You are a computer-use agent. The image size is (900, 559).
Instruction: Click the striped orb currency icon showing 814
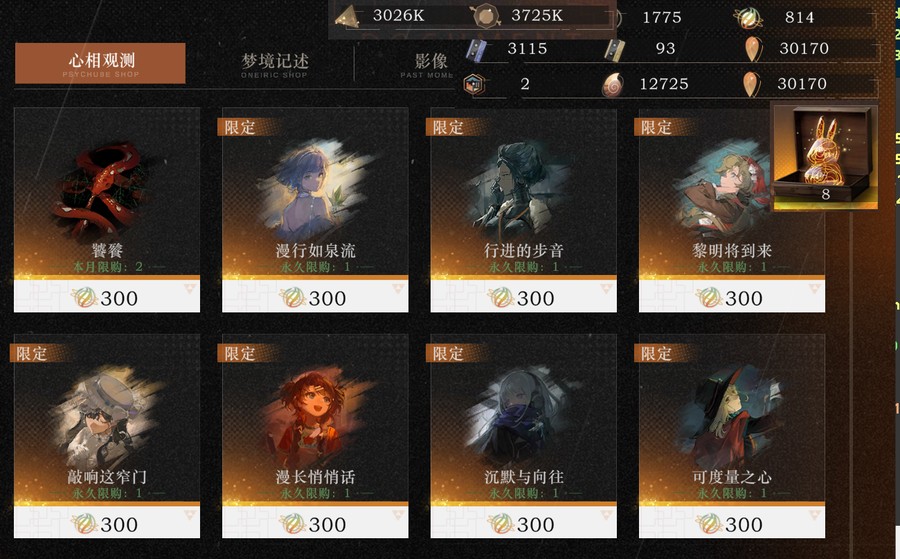click(748, 18)
